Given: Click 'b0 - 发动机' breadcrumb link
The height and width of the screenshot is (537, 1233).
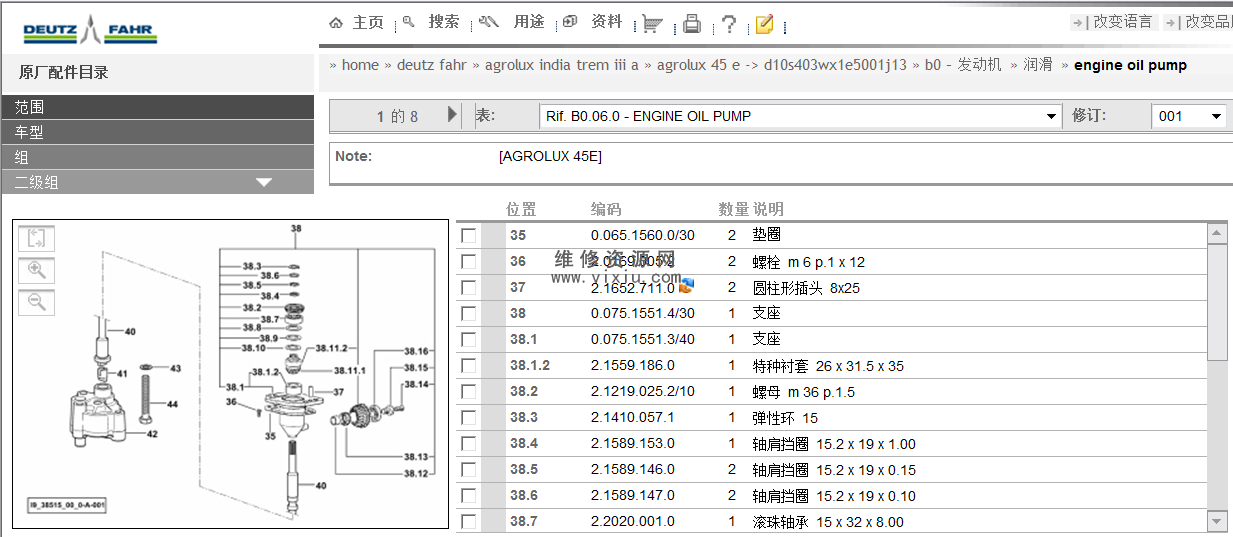Looking at the screenshot, I should point(963,65).
